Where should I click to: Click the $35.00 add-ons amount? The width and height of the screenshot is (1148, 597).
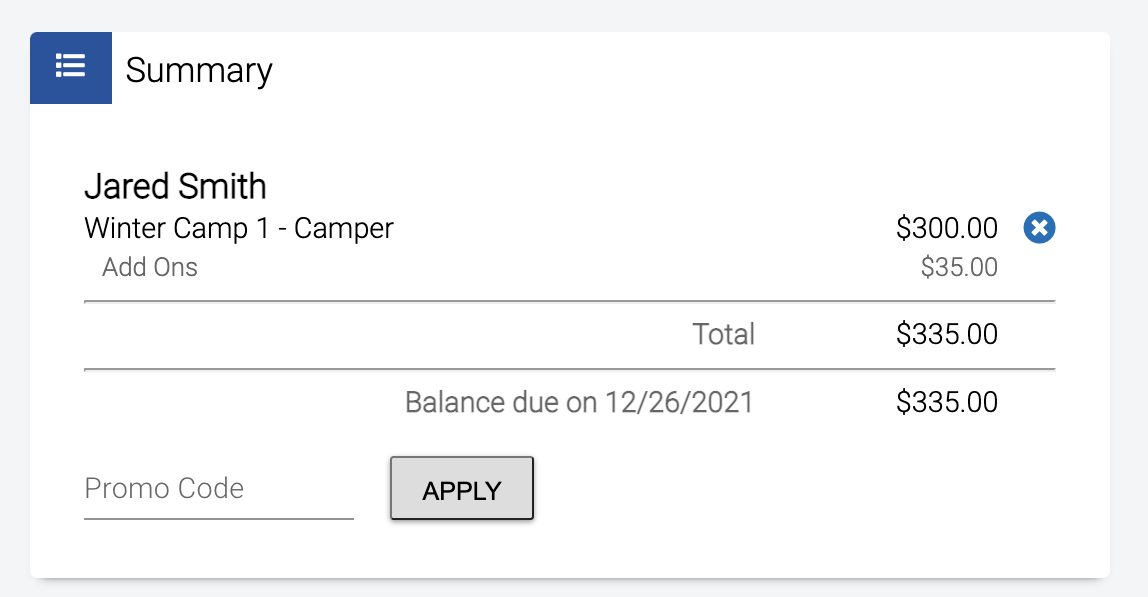click(x=959, y=267)
